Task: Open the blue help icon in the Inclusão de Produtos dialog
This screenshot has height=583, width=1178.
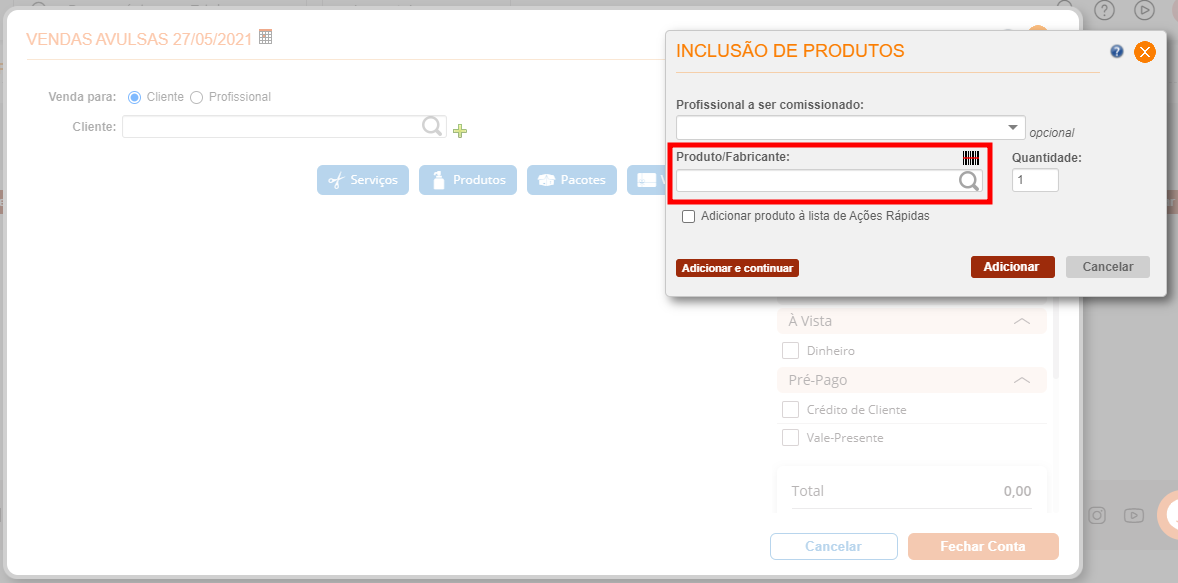Action: [1117, 52]
